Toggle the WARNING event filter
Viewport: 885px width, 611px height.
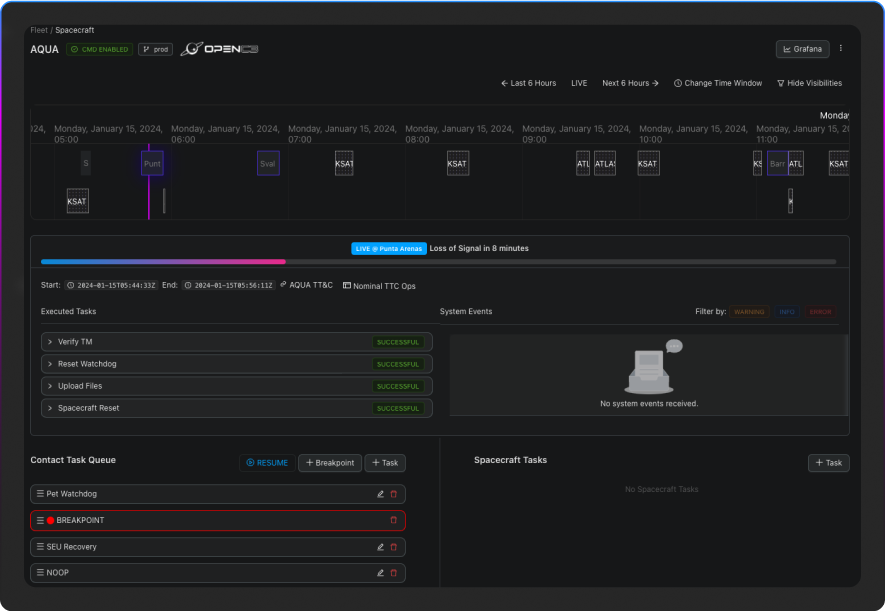coord(749,312)
